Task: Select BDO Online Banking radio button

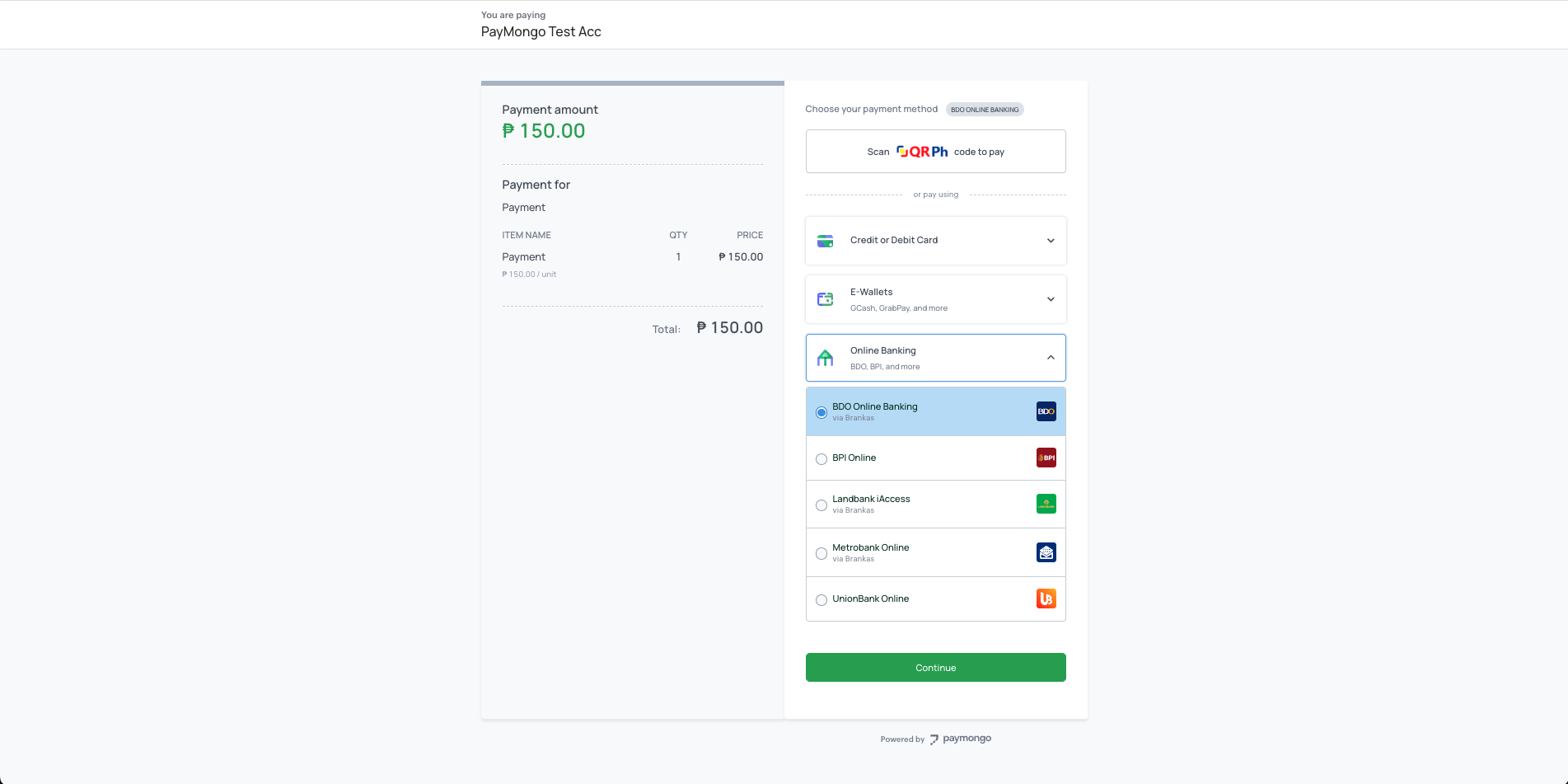Action: coord(821,412)
